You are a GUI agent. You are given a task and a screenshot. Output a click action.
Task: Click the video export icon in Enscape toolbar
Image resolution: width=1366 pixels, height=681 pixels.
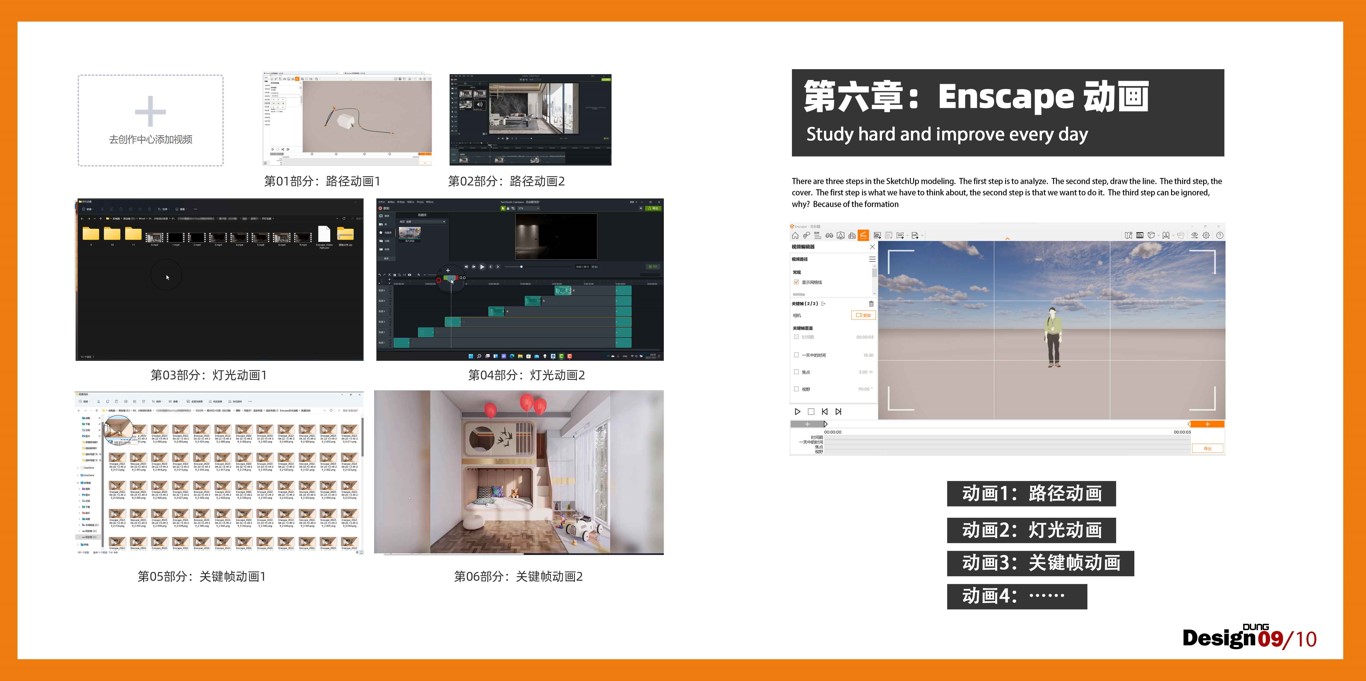pos(901,236)
